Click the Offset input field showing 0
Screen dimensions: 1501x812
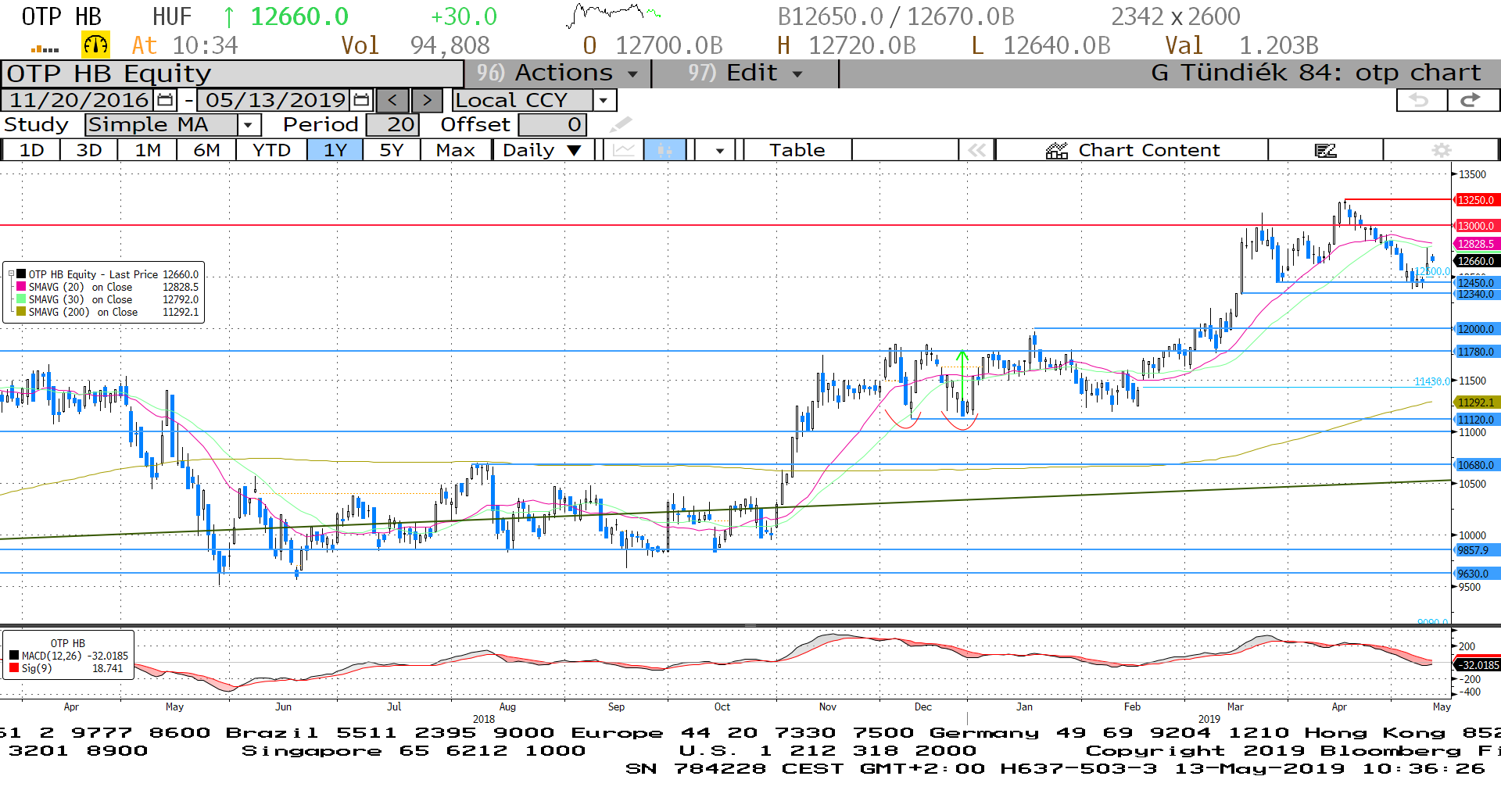(553, 124)
